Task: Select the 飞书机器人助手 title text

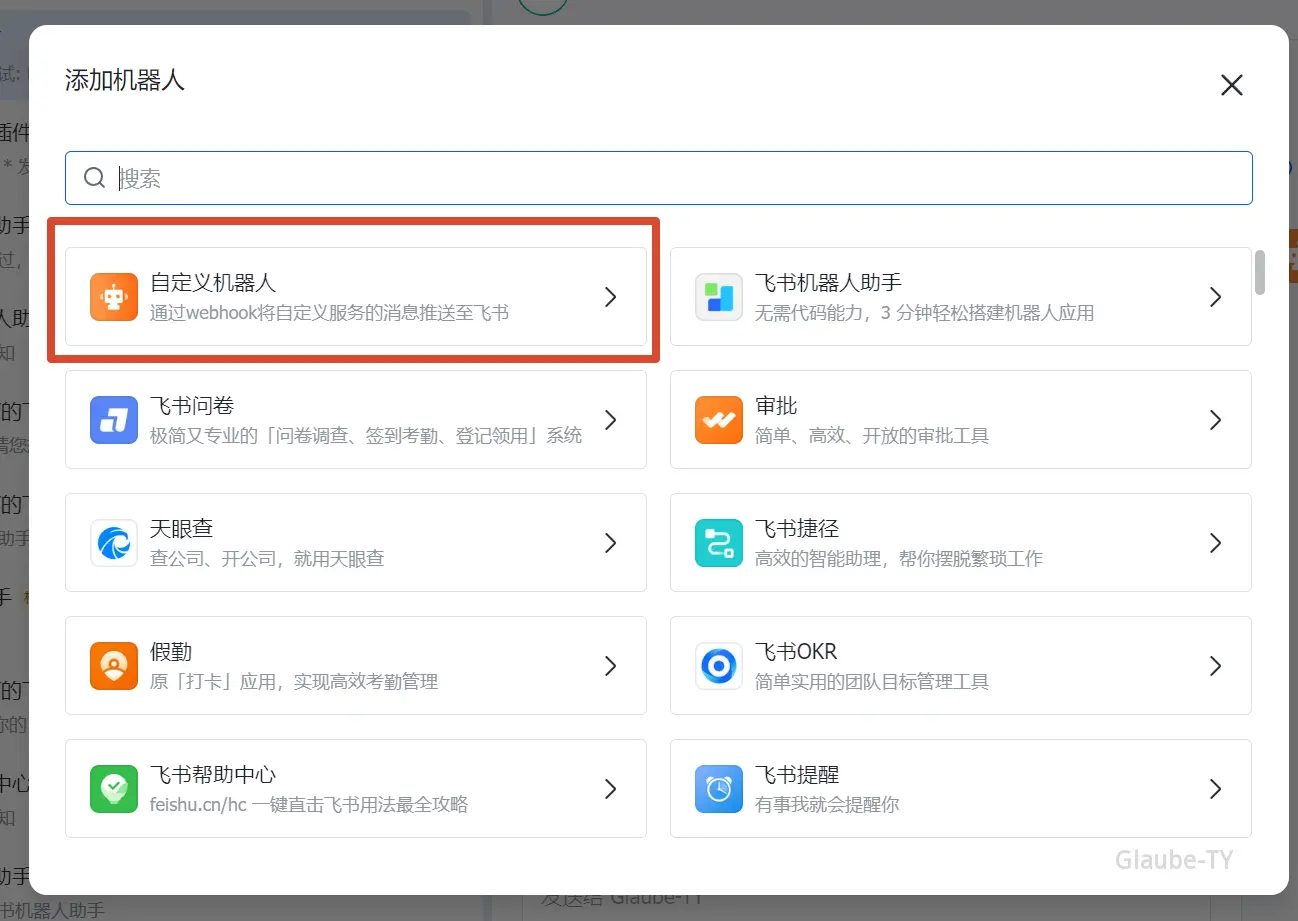Action: pyautogui.click(x=829, y=283)
